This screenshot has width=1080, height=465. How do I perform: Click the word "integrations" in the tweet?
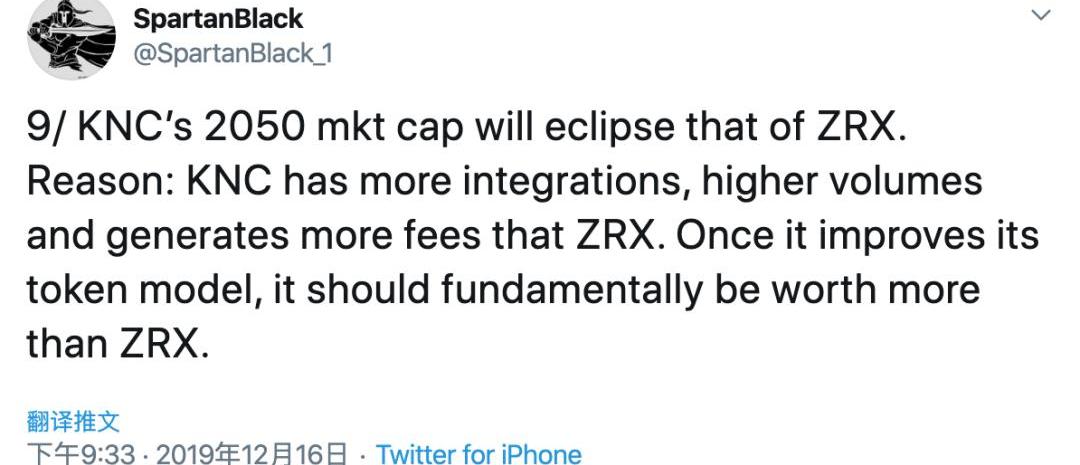[x=582, y=183]
